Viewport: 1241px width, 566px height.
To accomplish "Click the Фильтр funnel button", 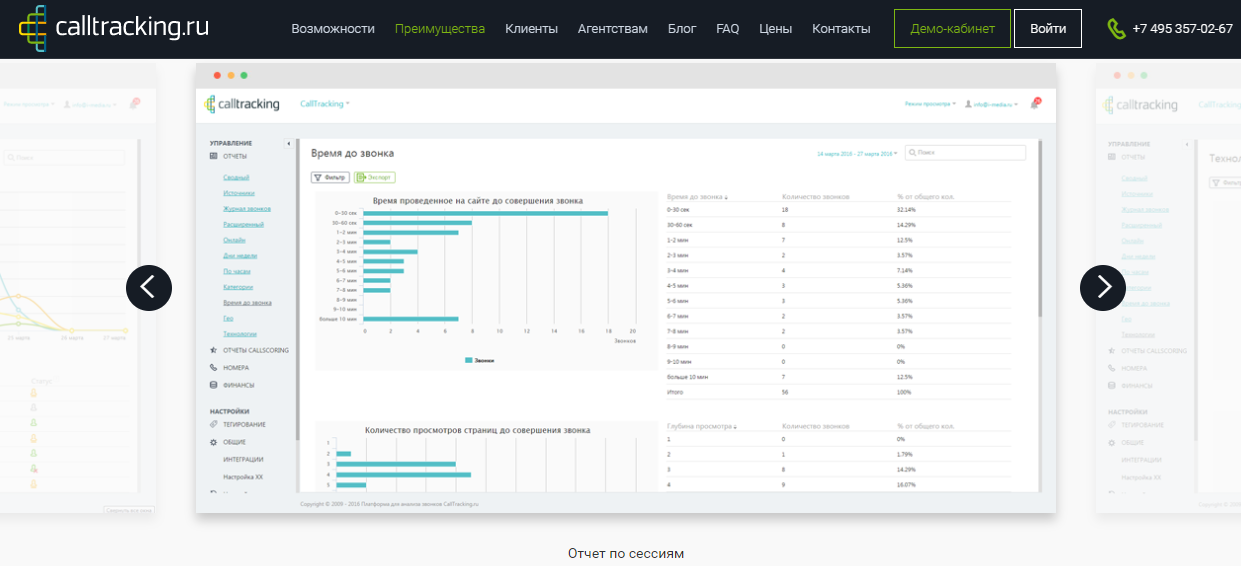I will (330, 177).
